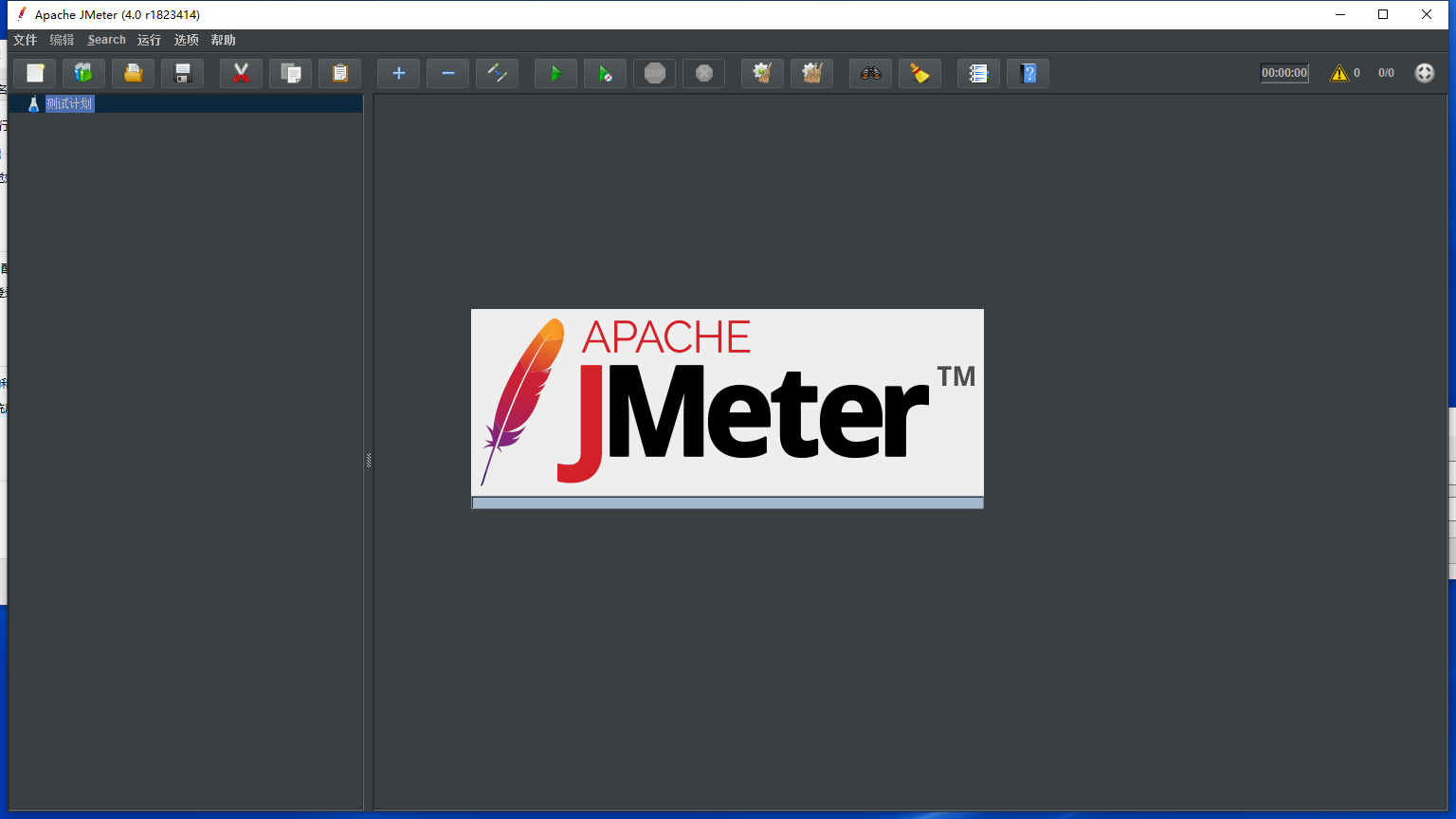1456x819 pixels.
Task: Open the 运行 menu
Action: [x=150, y=40]
